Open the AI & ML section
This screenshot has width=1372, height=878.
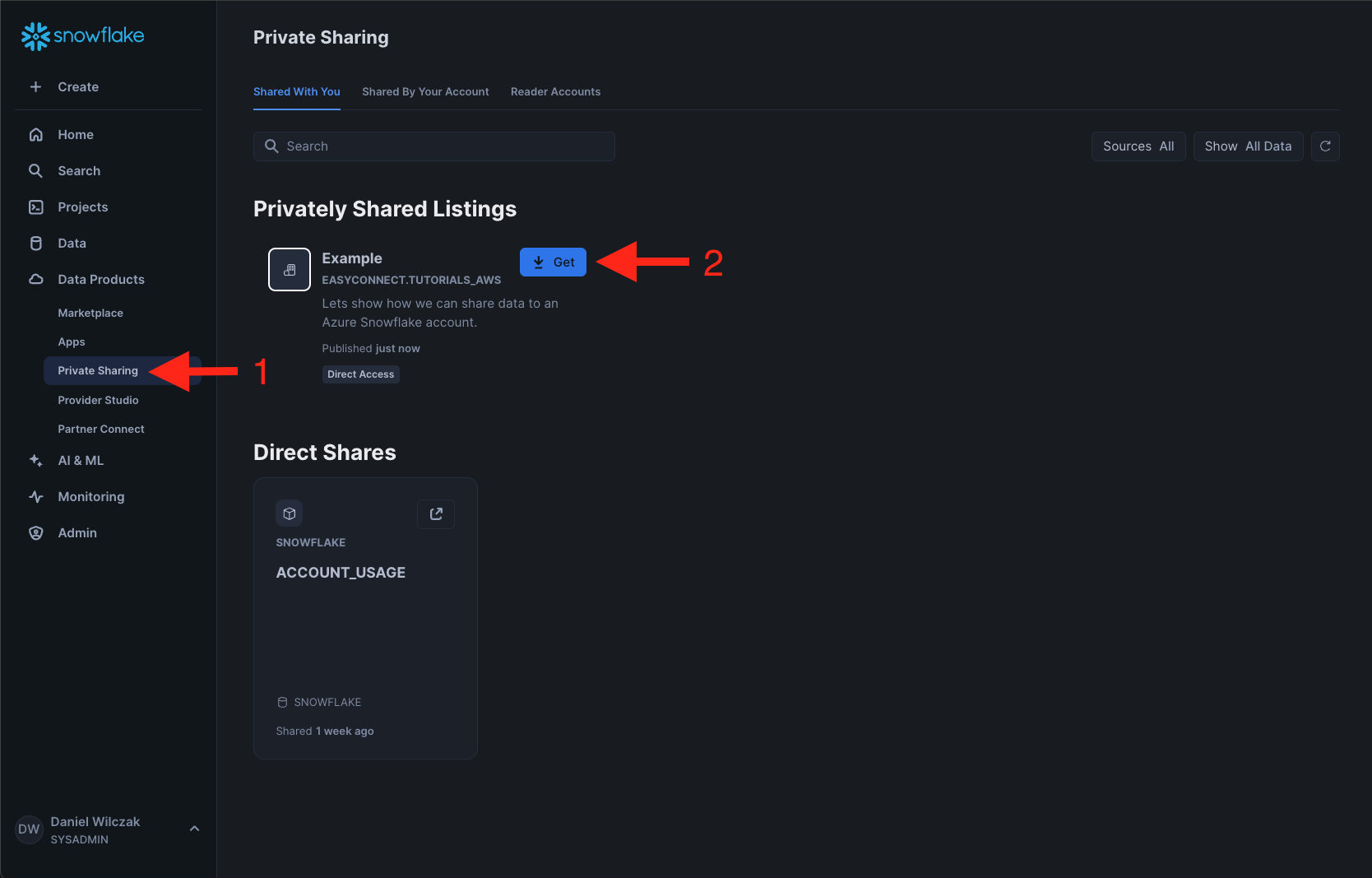coord(81,461)
